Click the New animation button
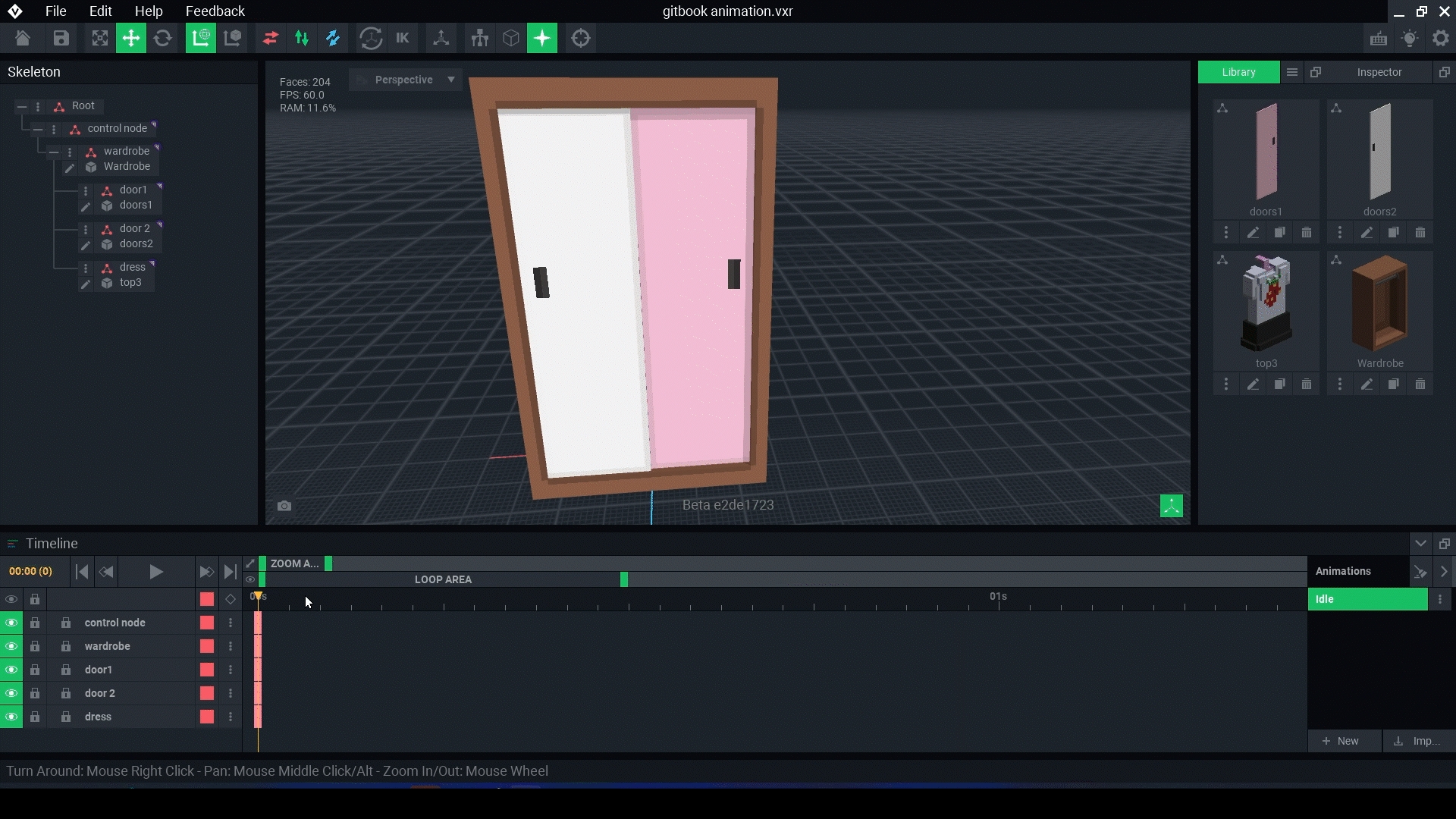The image size is (1456, 819). point(1341,741)
